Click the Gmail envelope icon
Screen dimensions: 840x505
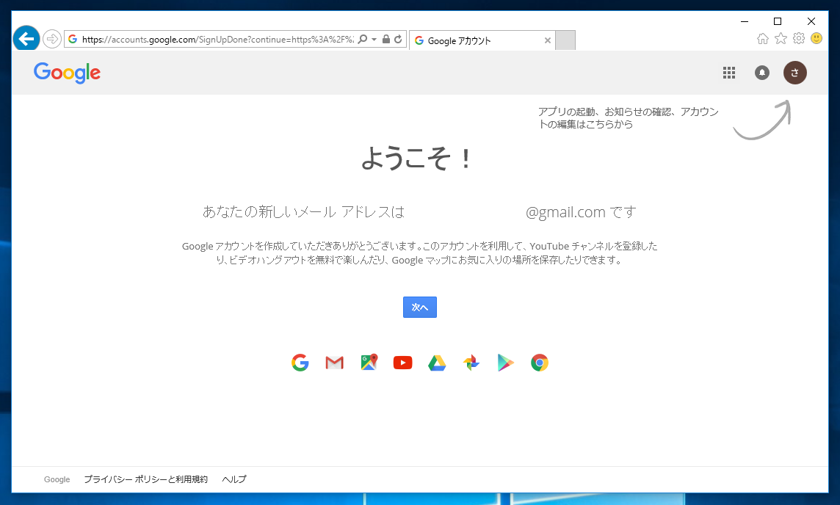334,363
